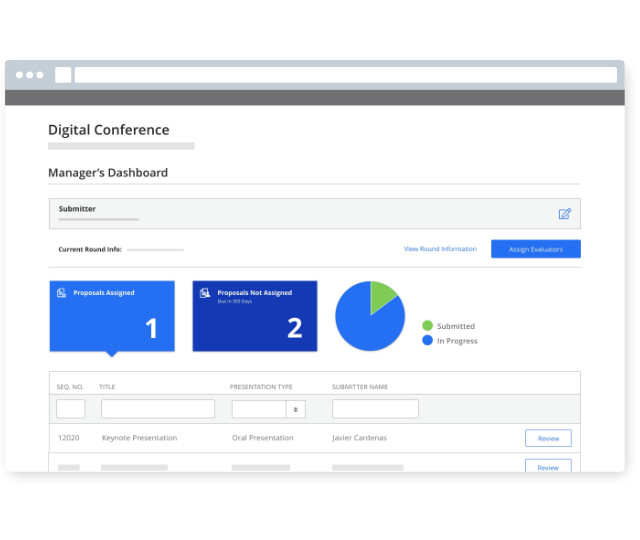640x540 pixels.
Task: Click the icon on Proposals Not Assigned card
Action: [x=205, y=293]
